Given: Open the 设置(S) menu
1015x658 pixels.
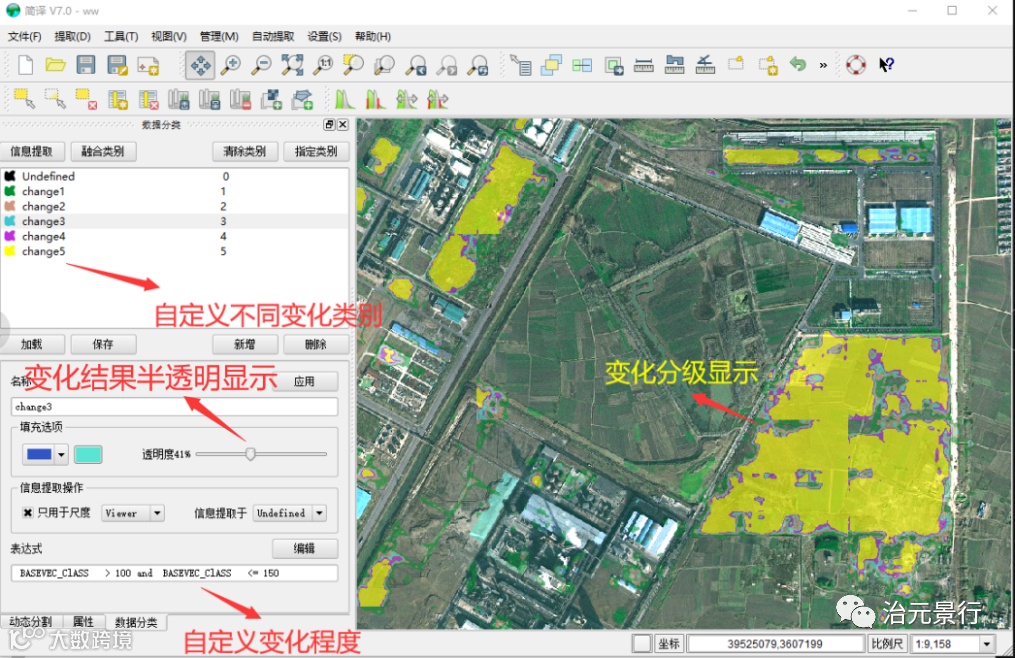Looking at the screenshot, I should pyautogui.click(x=324, y=36).
